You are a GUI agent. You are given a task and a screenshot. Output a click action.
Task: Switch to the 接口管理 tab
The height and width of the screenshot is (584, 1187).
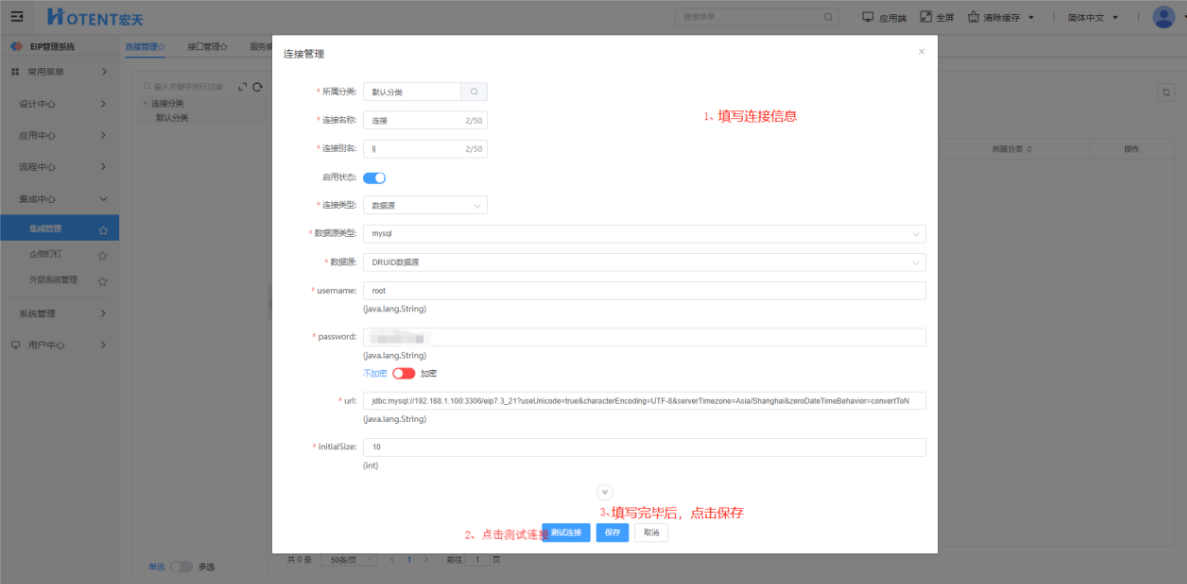[207, 46]
